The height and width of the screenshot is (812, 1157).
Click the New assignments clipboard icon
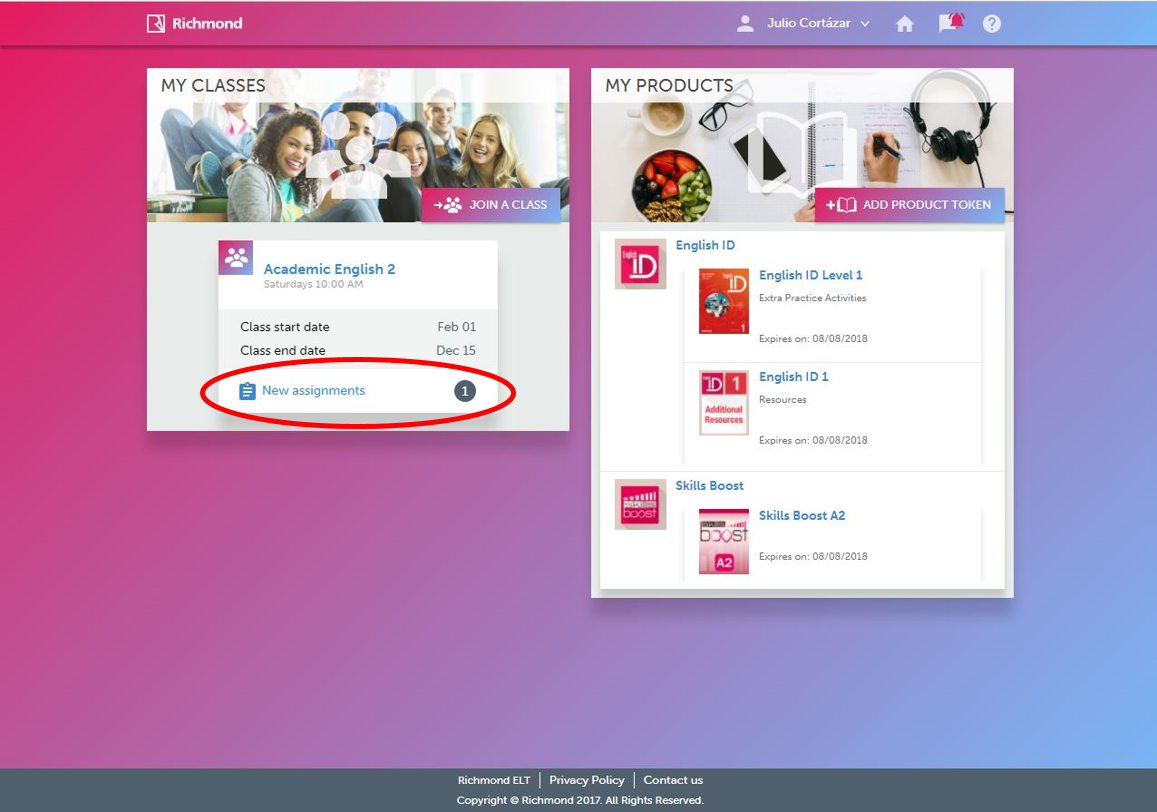[x=247, y=391]
